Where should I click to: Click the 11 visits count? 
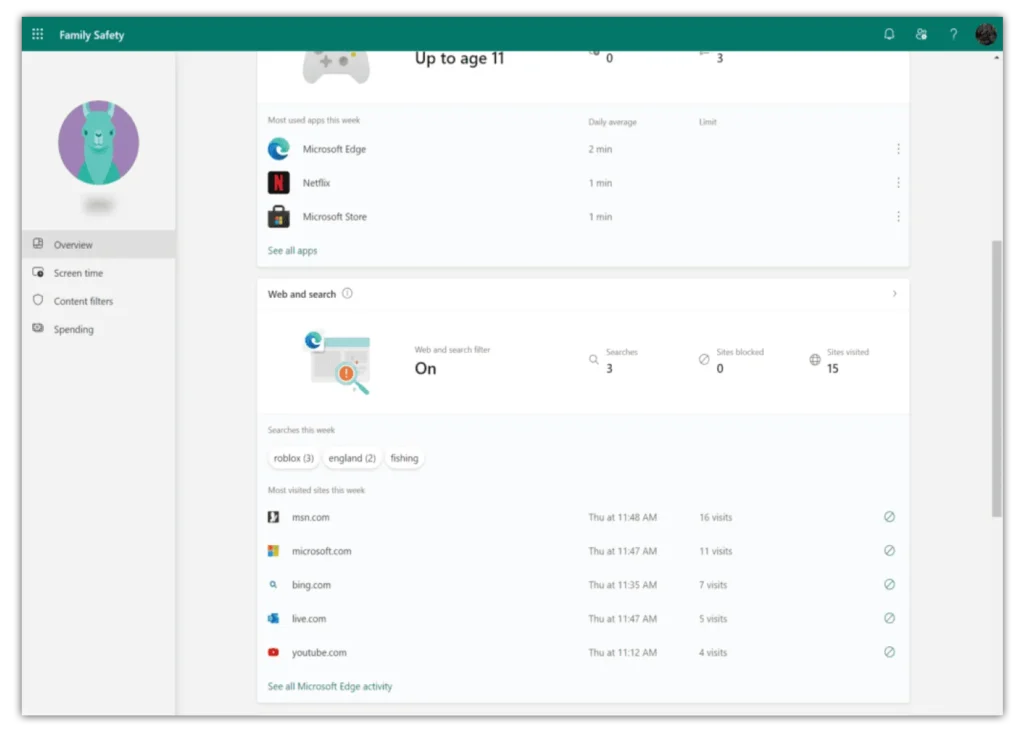click(716, 551)
